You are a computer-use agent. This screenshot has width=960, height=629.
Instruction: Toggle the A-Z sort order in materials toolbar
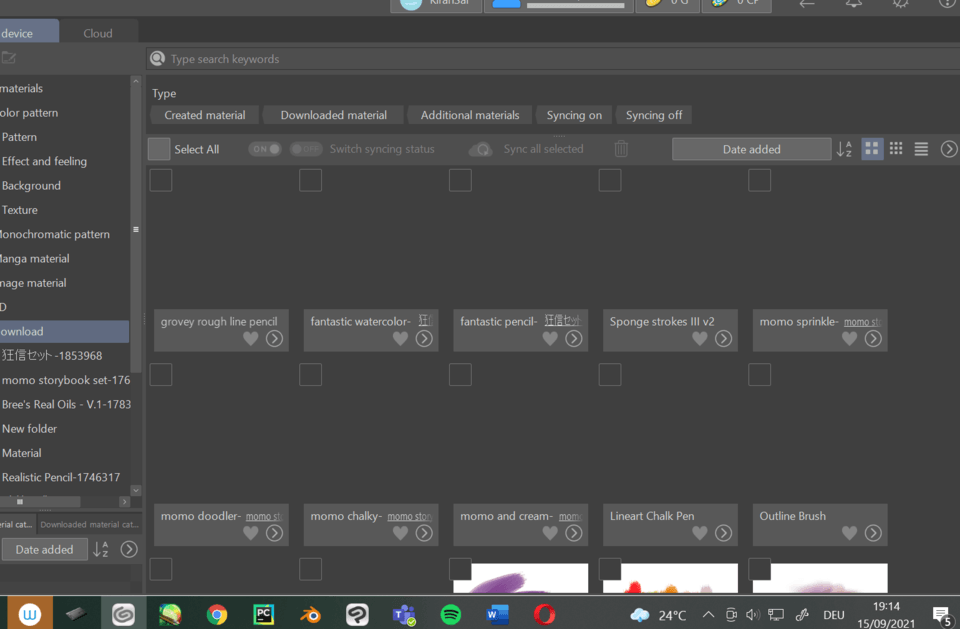click(x=844, y=149)
